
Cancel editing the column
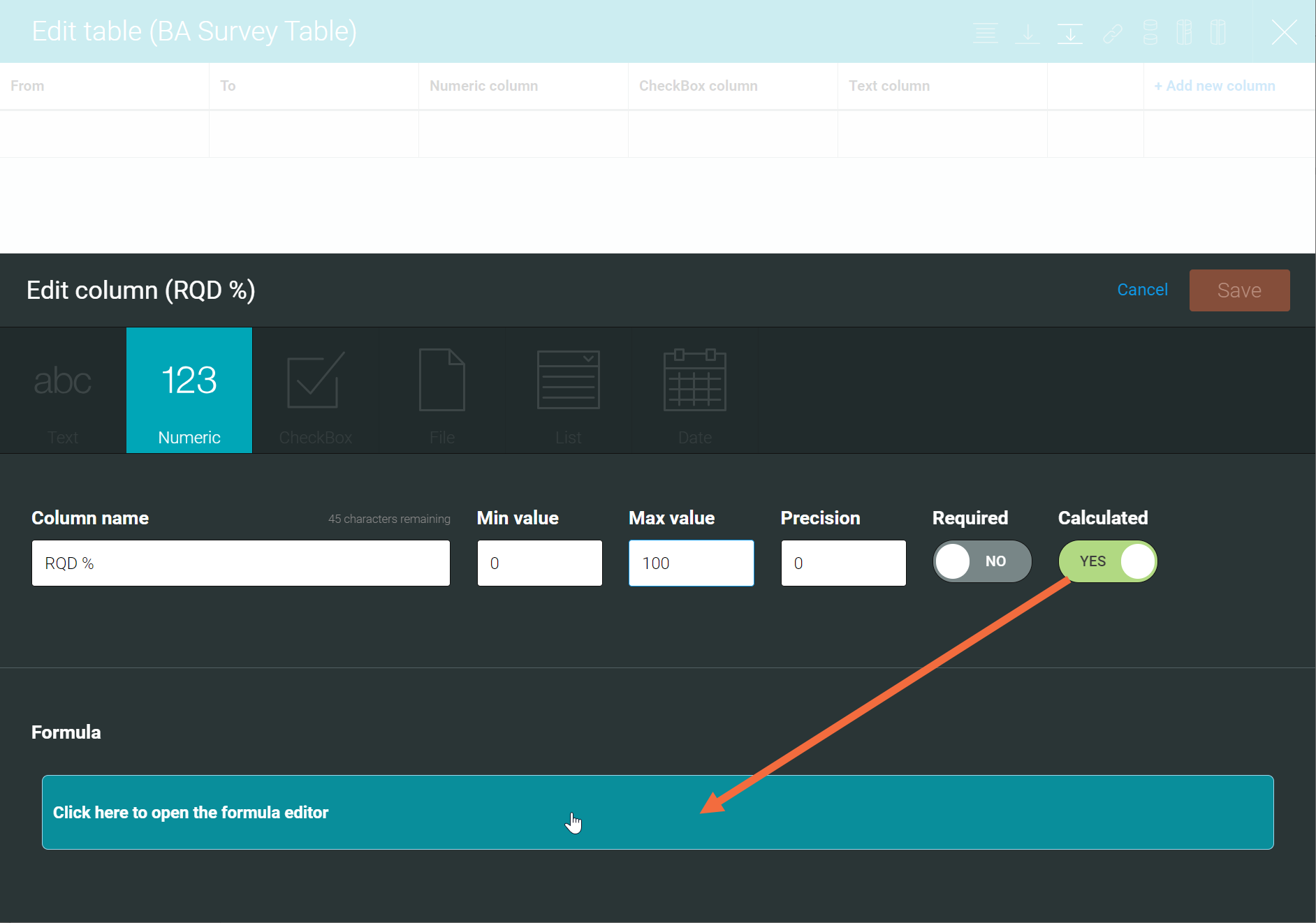click(1142, 290)
